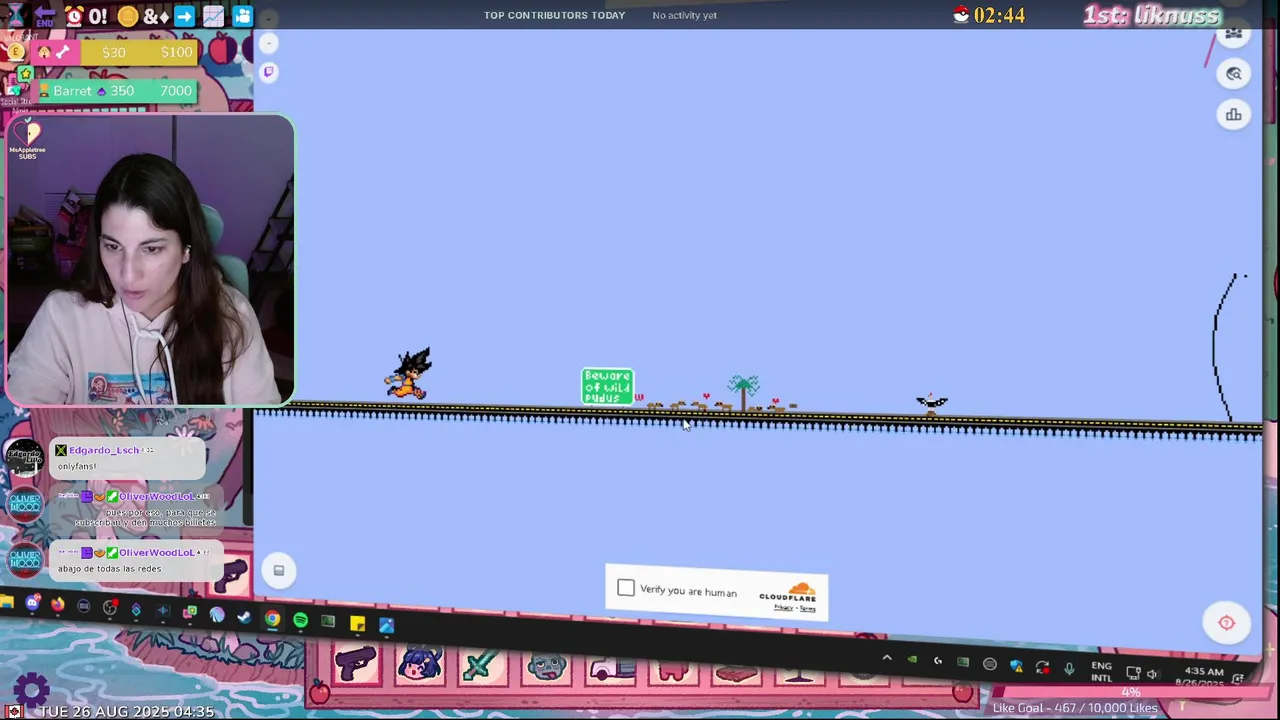Click the purple END arrow icon
1280x720 pixels.
click(x=45, y=15)
